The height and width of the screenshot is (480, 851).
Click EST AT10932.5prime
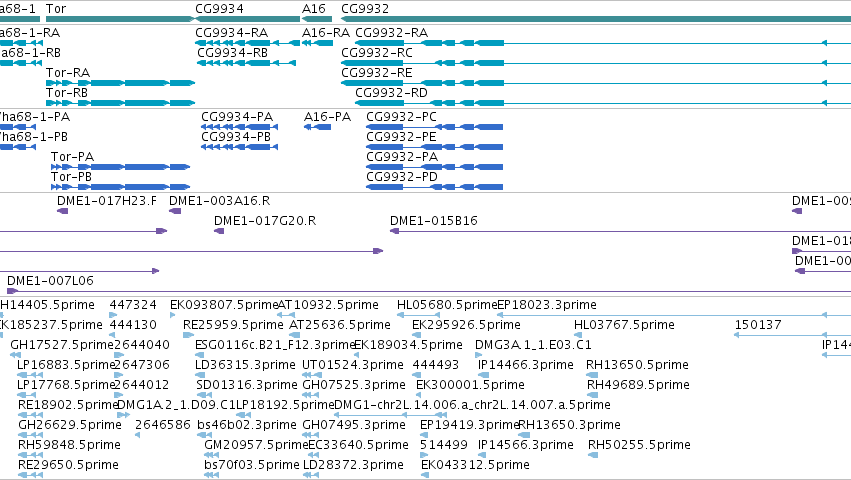328,305
